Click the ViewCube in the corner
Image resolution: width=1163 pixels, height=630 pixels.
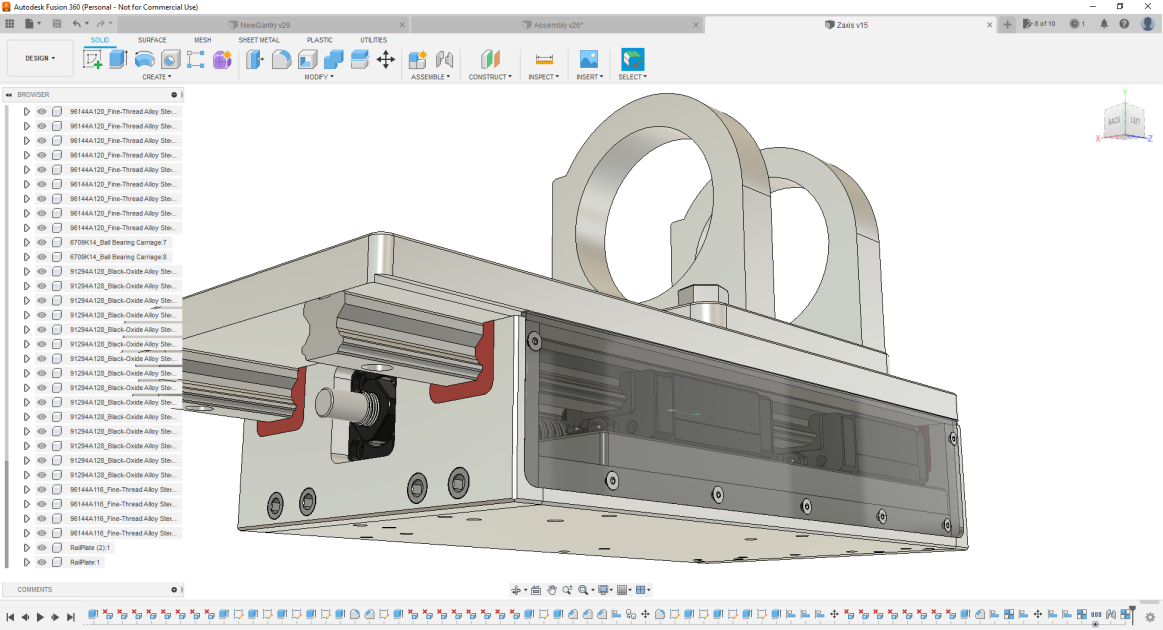coord(1122,122)
